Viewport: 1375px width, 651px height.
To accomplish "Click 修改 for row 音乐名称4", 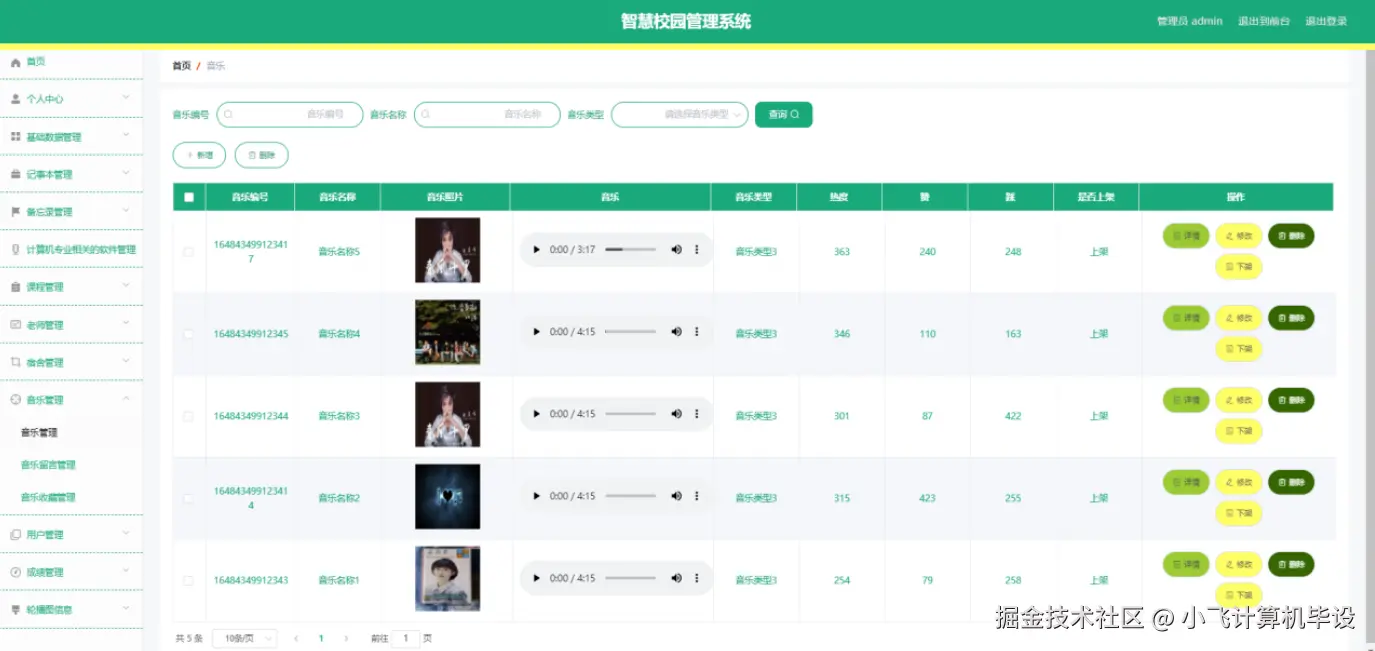I will 1238,318.
